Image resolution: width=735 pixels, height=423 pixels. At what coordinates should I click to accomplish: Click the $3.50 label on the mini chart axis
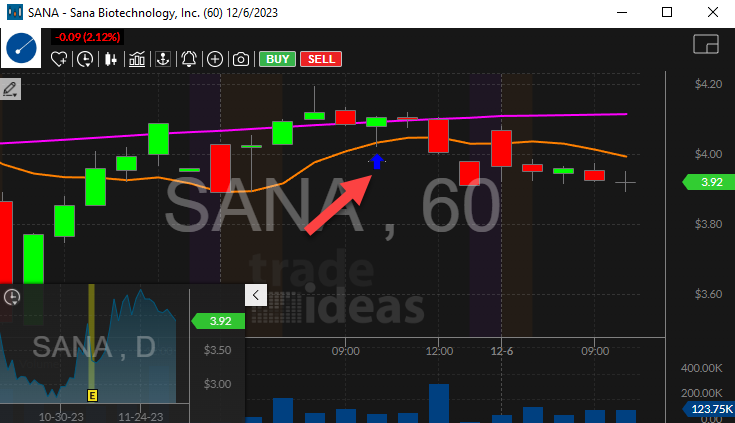tap(218, 350)
